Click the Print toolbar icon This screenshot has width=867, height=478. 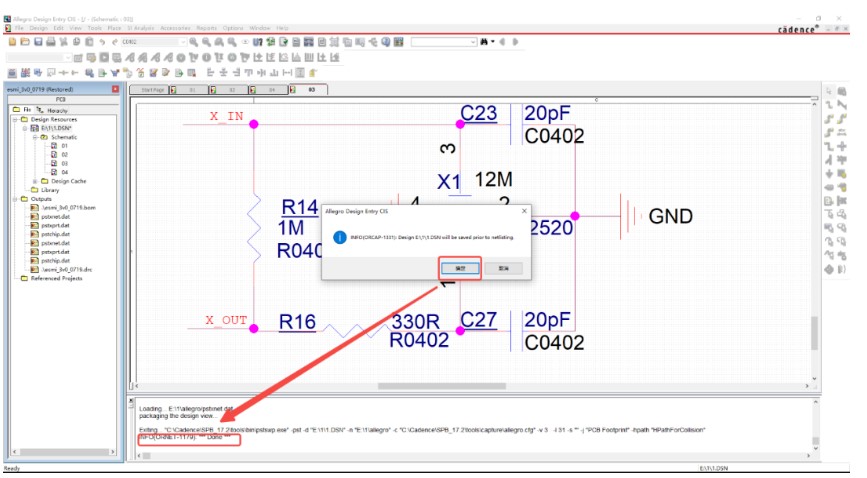[51, 42]
